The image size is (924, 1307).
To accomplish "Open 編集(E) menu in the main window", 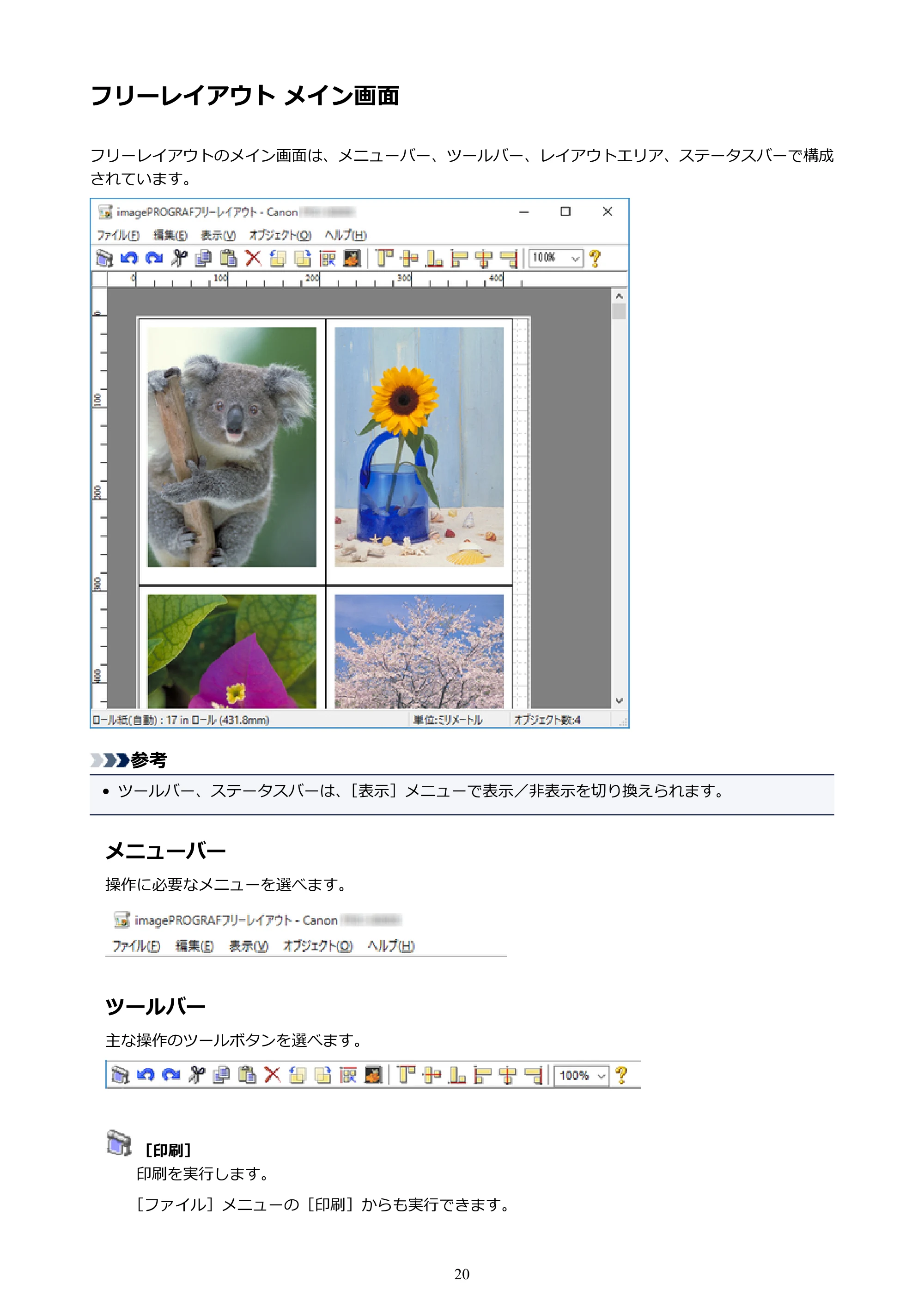I will click(170, 235).
